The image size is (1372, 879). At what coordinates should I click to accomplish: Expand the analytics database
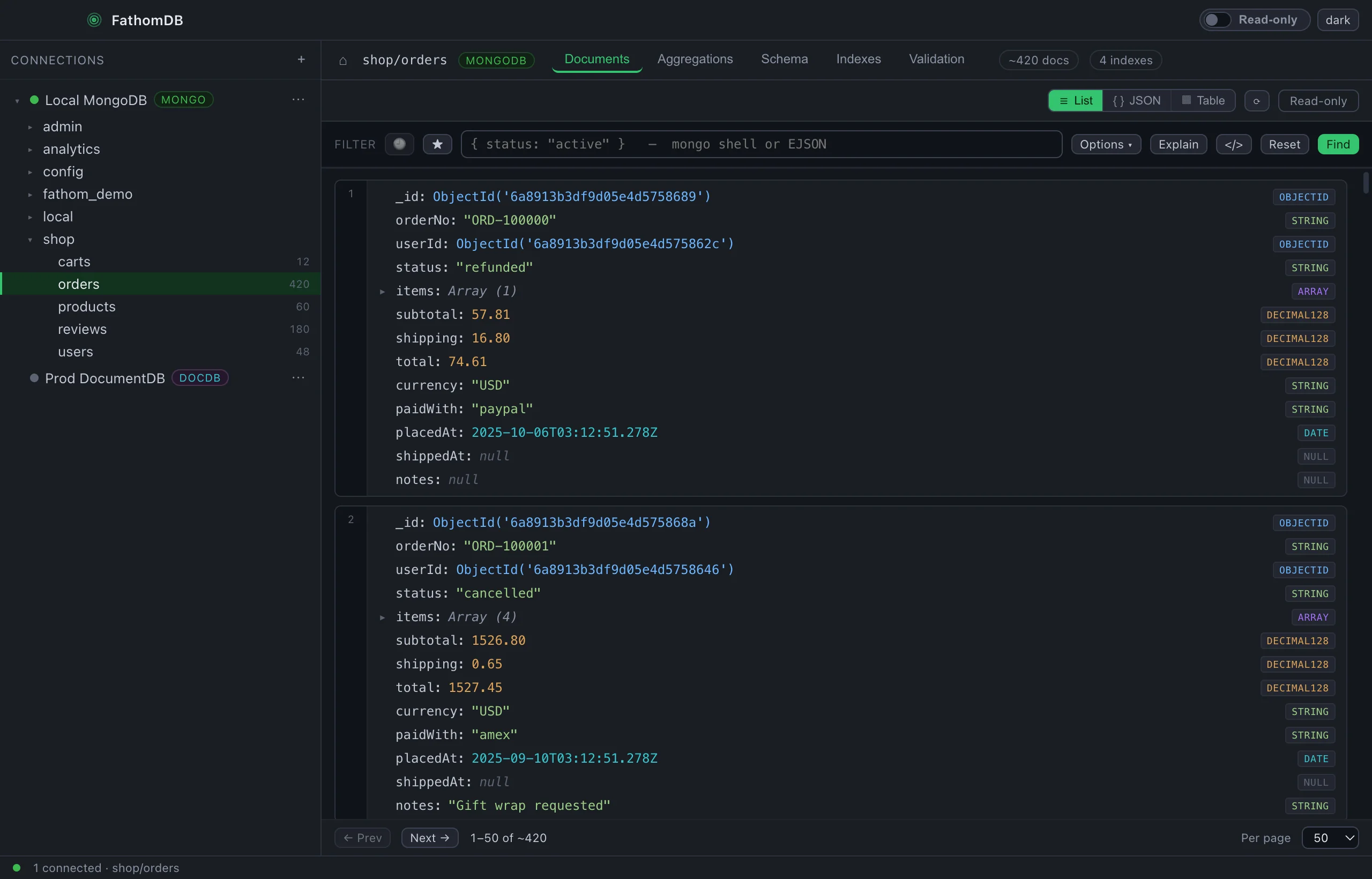click(x=30, y=150)
